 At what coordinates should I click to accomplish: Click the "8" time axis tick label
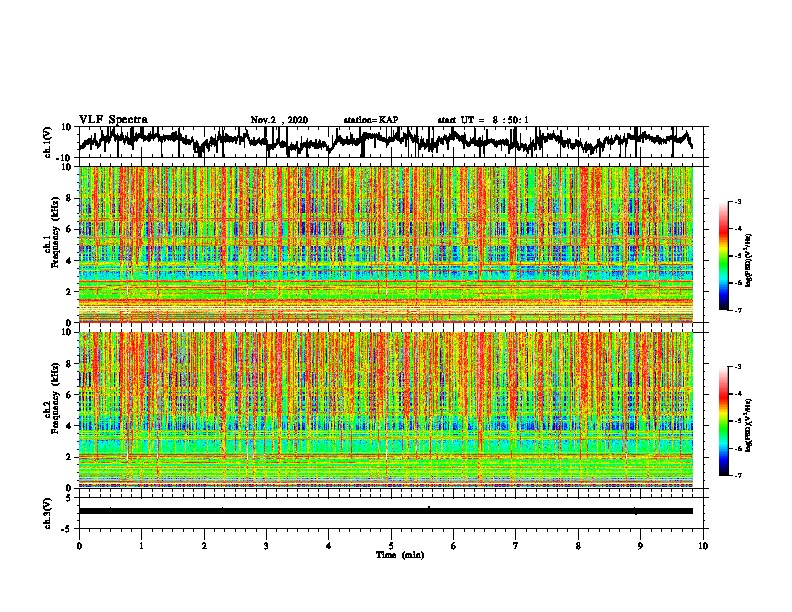[x=578, y=546]
